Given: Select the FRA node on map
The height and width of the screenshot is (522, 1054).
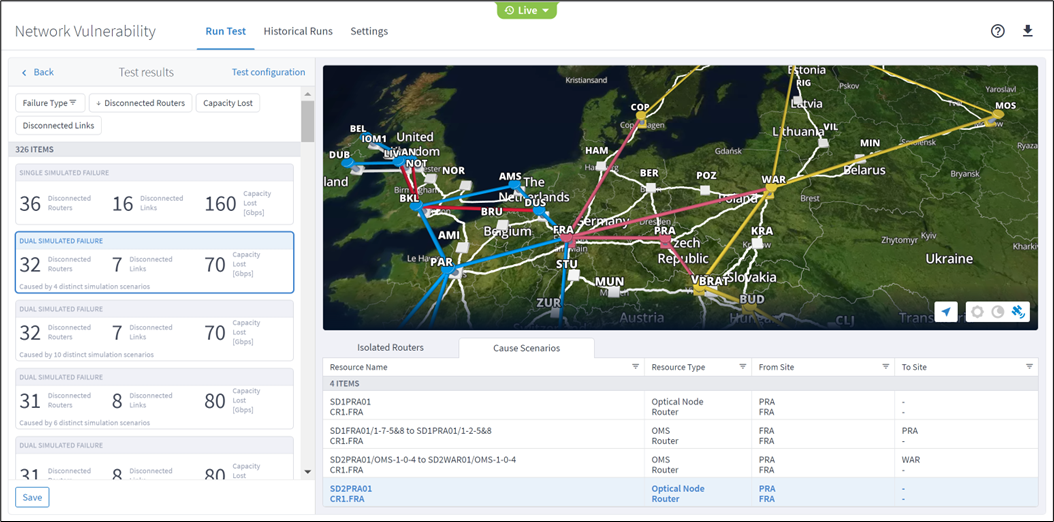Looking at the screenshot, I should pyautogui.click(x=566, y=238).
